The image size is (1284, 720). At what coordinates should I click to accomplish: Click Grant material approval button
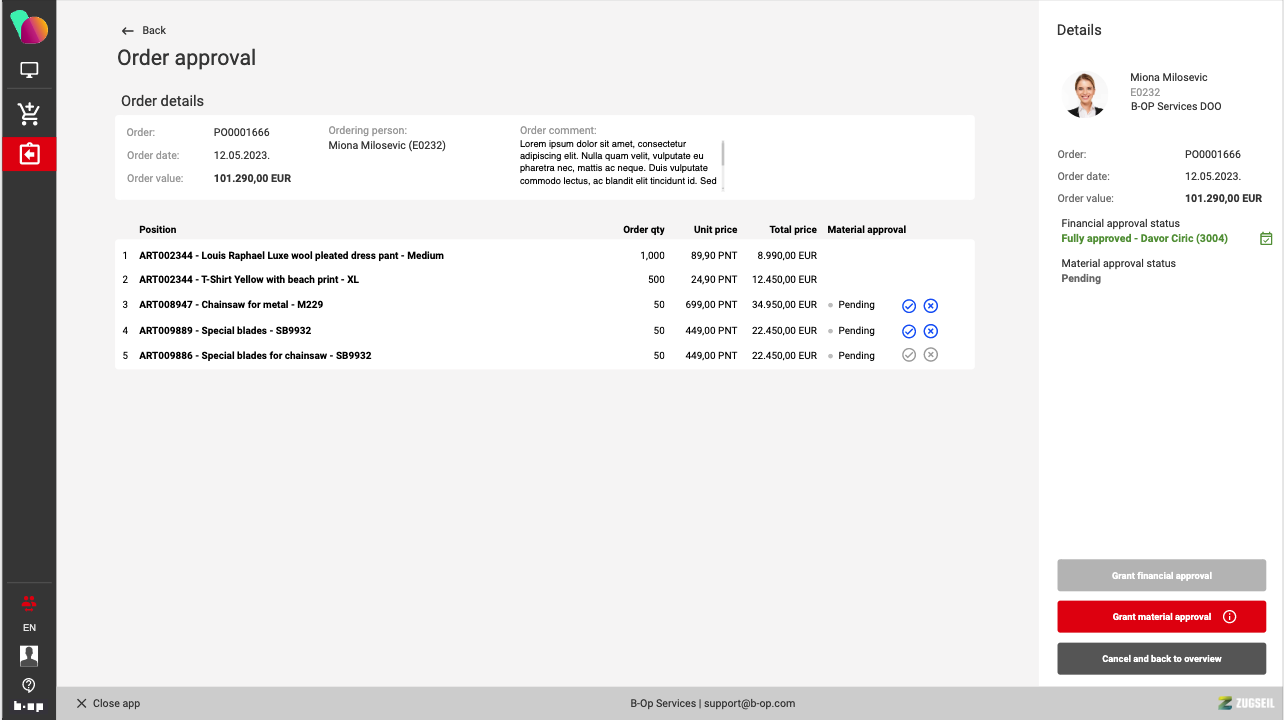point(1161,617)
